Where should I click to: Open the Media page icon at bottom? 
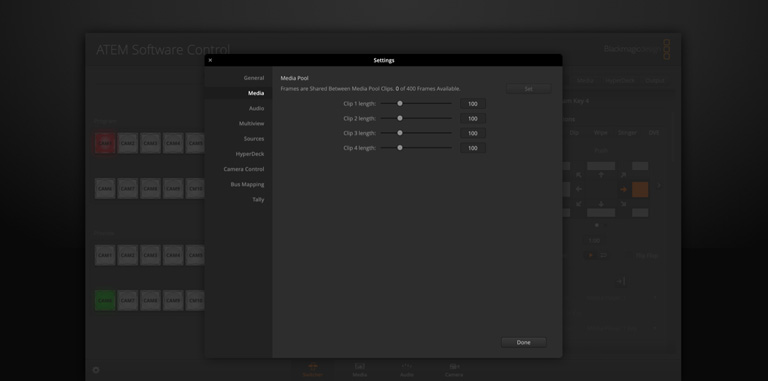click(360, 370)
